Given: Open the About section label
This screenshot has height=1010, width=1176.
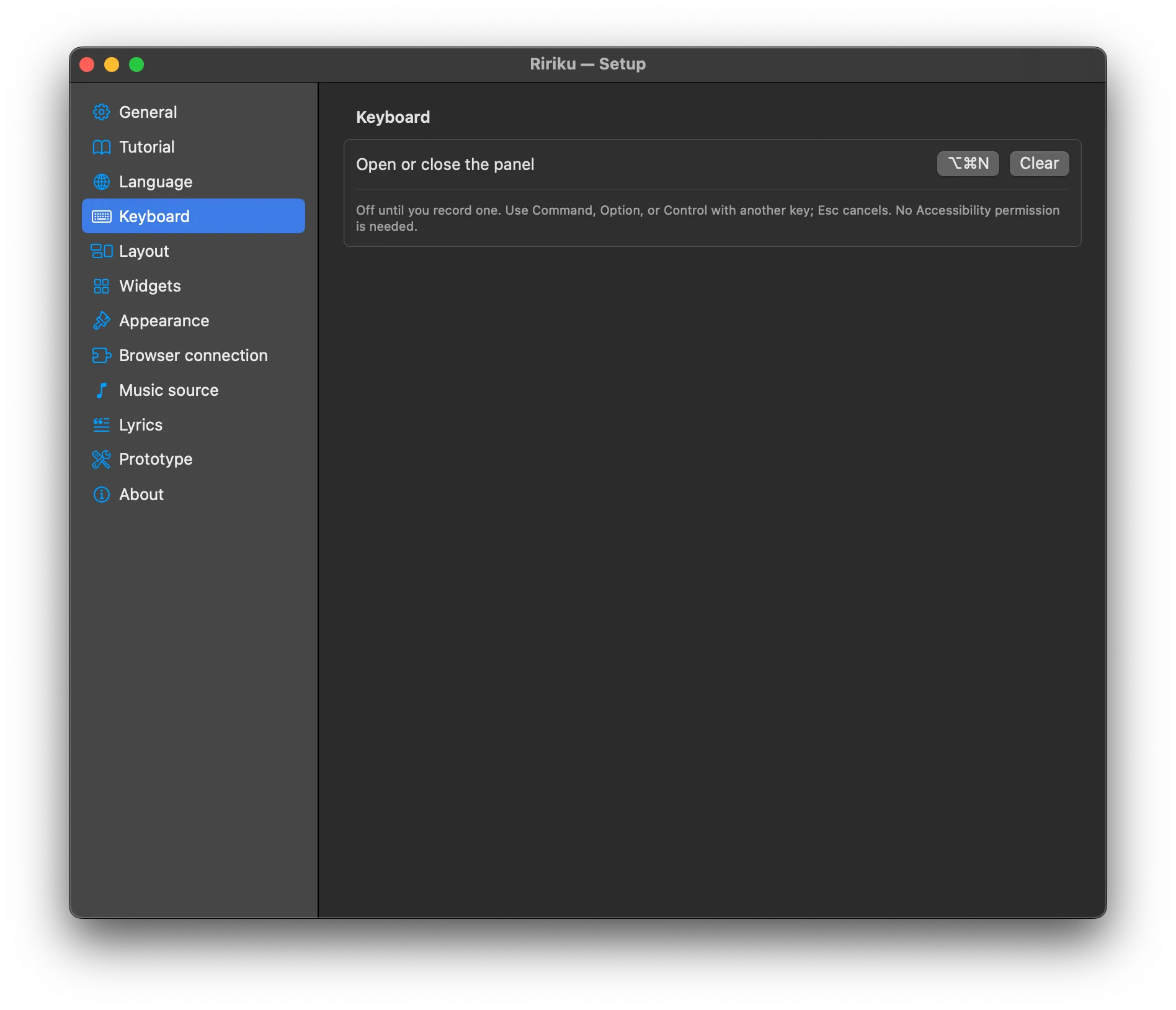Looking at the screenshot, I should [x=141, y=494].
